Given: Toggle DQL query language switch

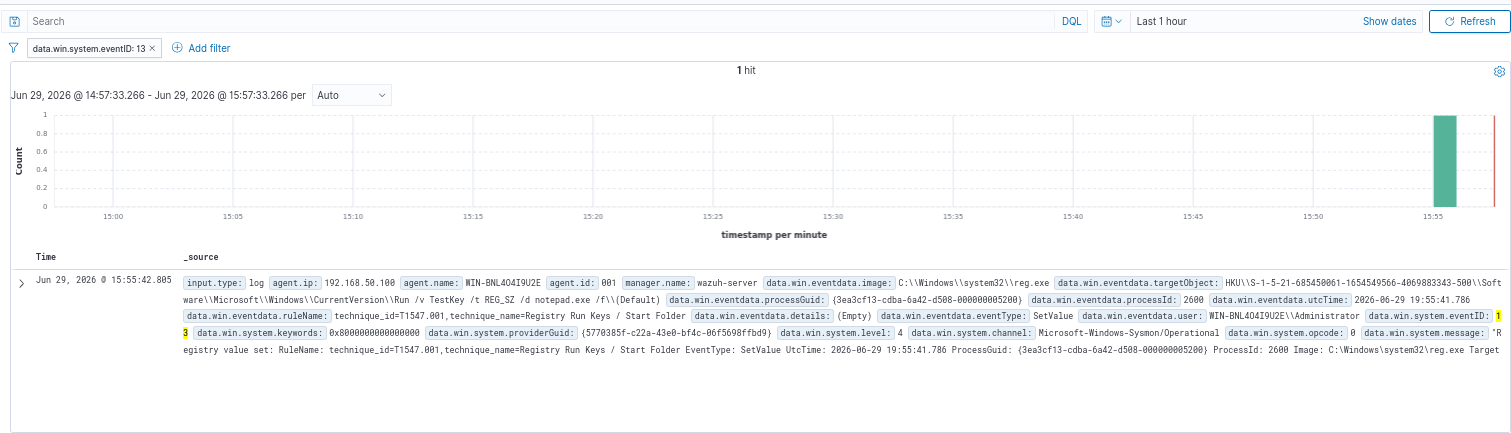Looking at the screenshot, I should click(x=1071, y=21).
